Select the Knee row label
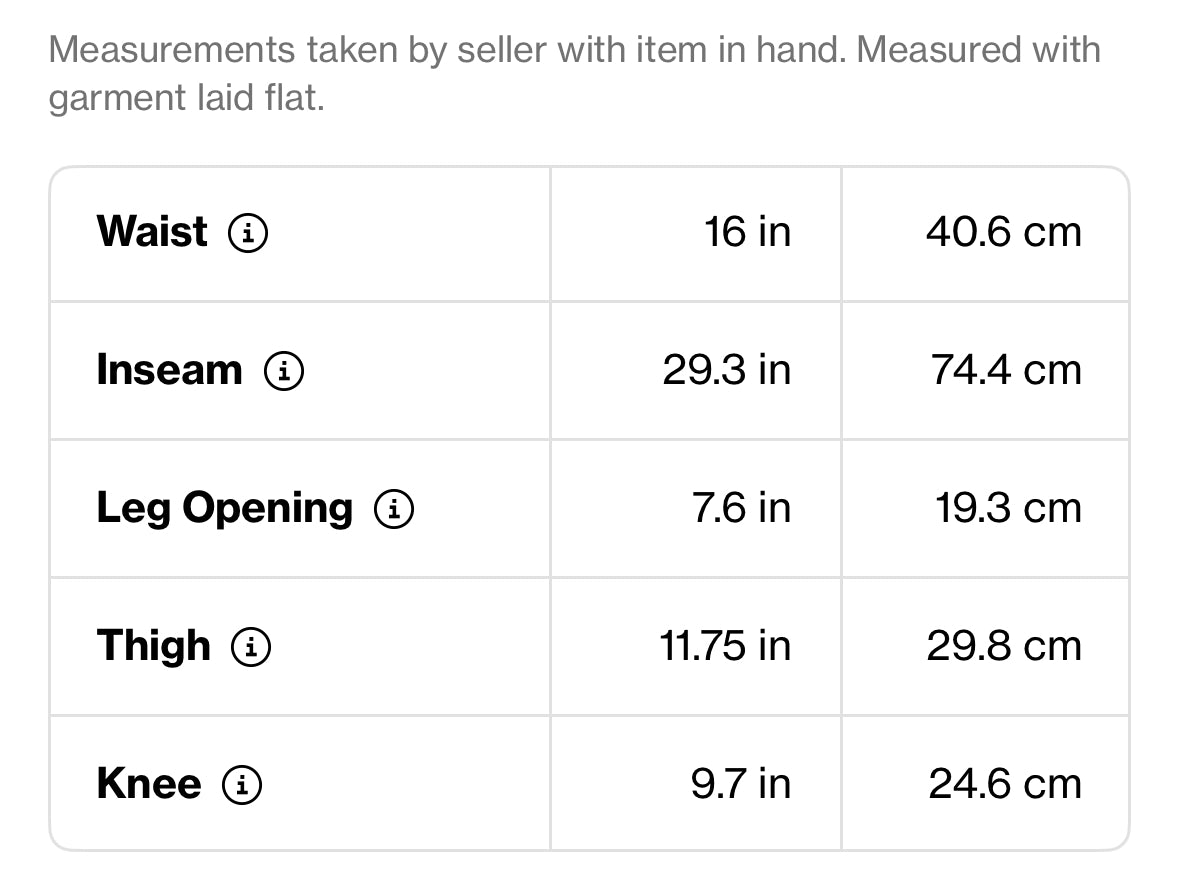 click(149, 784)
